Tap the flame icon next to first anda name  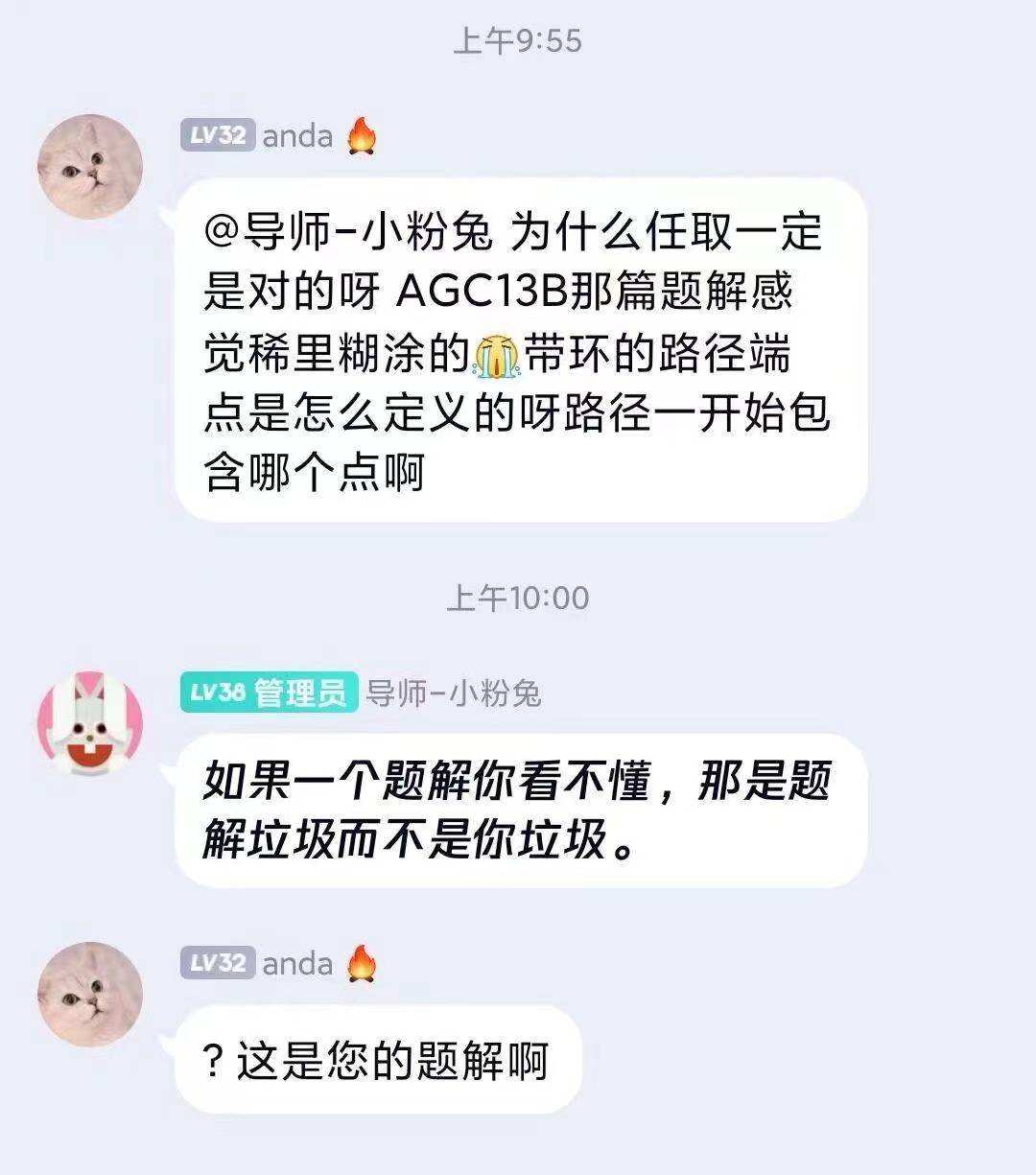[x=361, y=136]
